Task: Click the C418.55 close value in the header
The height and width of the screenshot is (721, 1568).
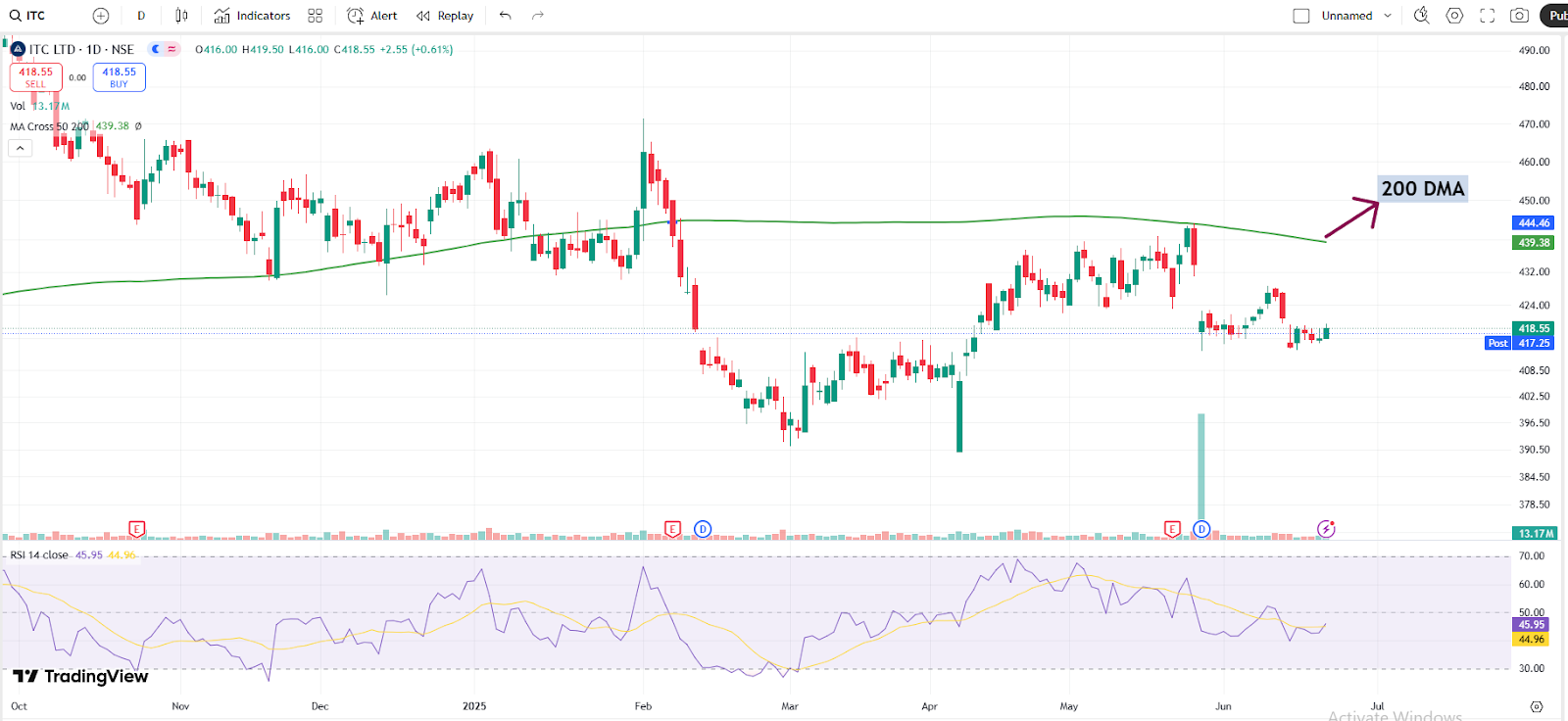Action: pos(354,49)
